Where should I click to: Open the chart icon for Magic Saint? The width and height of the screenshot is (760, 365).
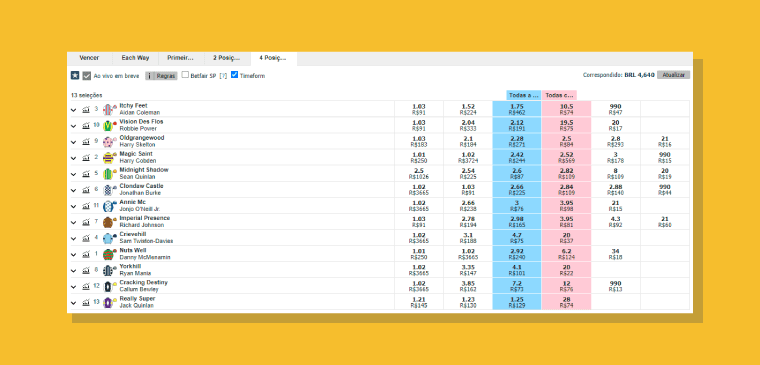(x=86, y=158)
